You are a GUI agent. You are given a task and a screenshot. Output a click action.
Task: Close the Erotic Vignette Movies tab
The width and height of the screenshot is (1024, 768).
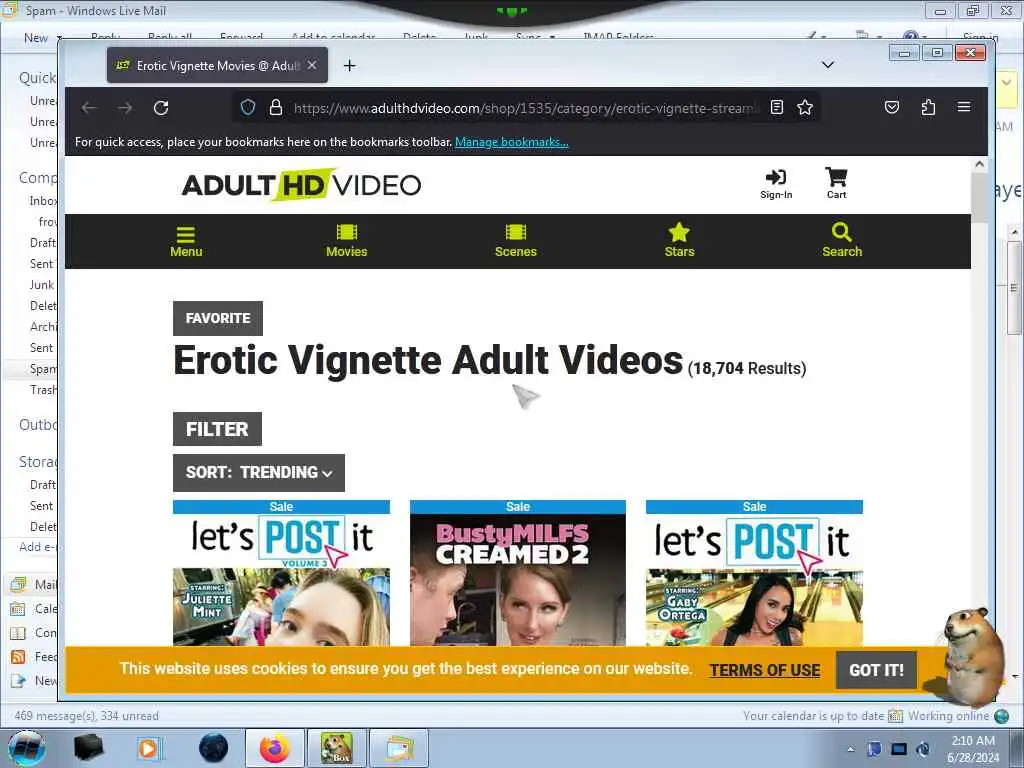coord(312,65)
